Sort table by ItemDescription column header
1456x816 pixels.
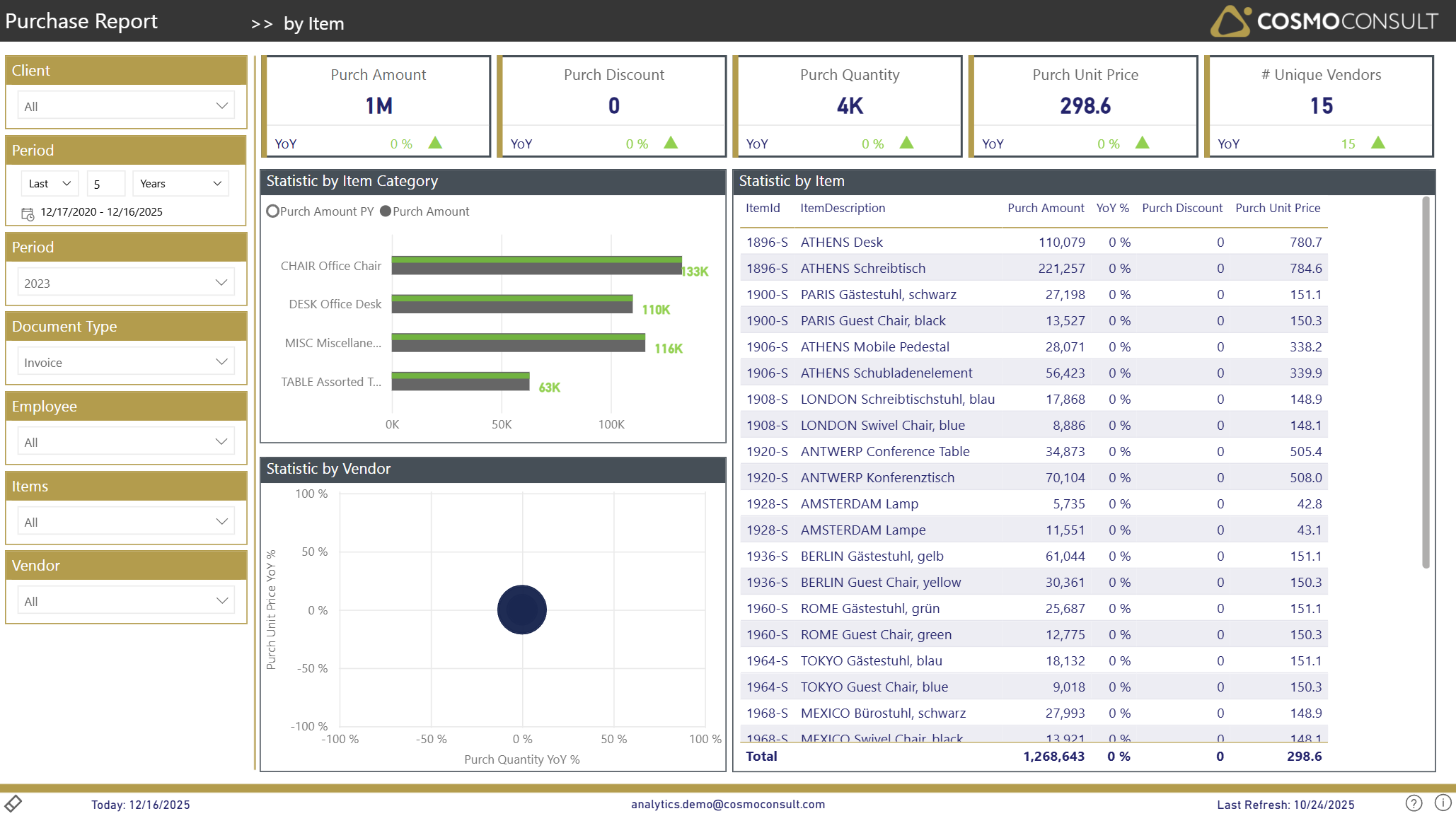(x=842, y=208)
